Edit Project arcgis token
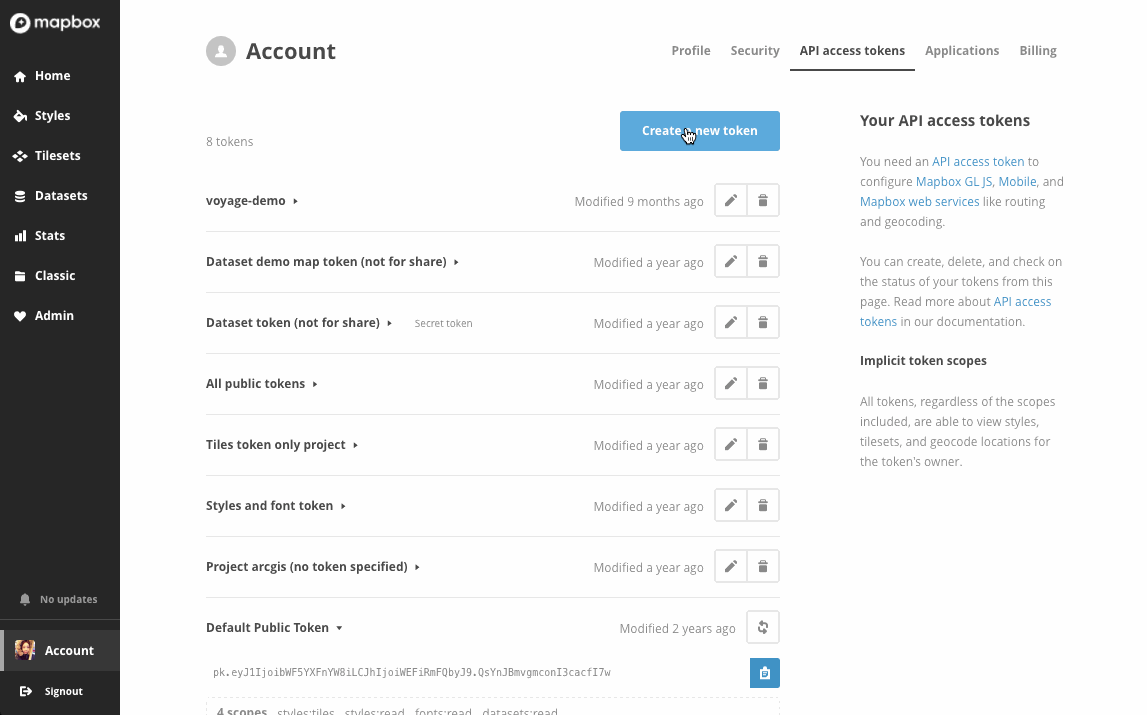1147x715 pixels. [x=731, y=566]
